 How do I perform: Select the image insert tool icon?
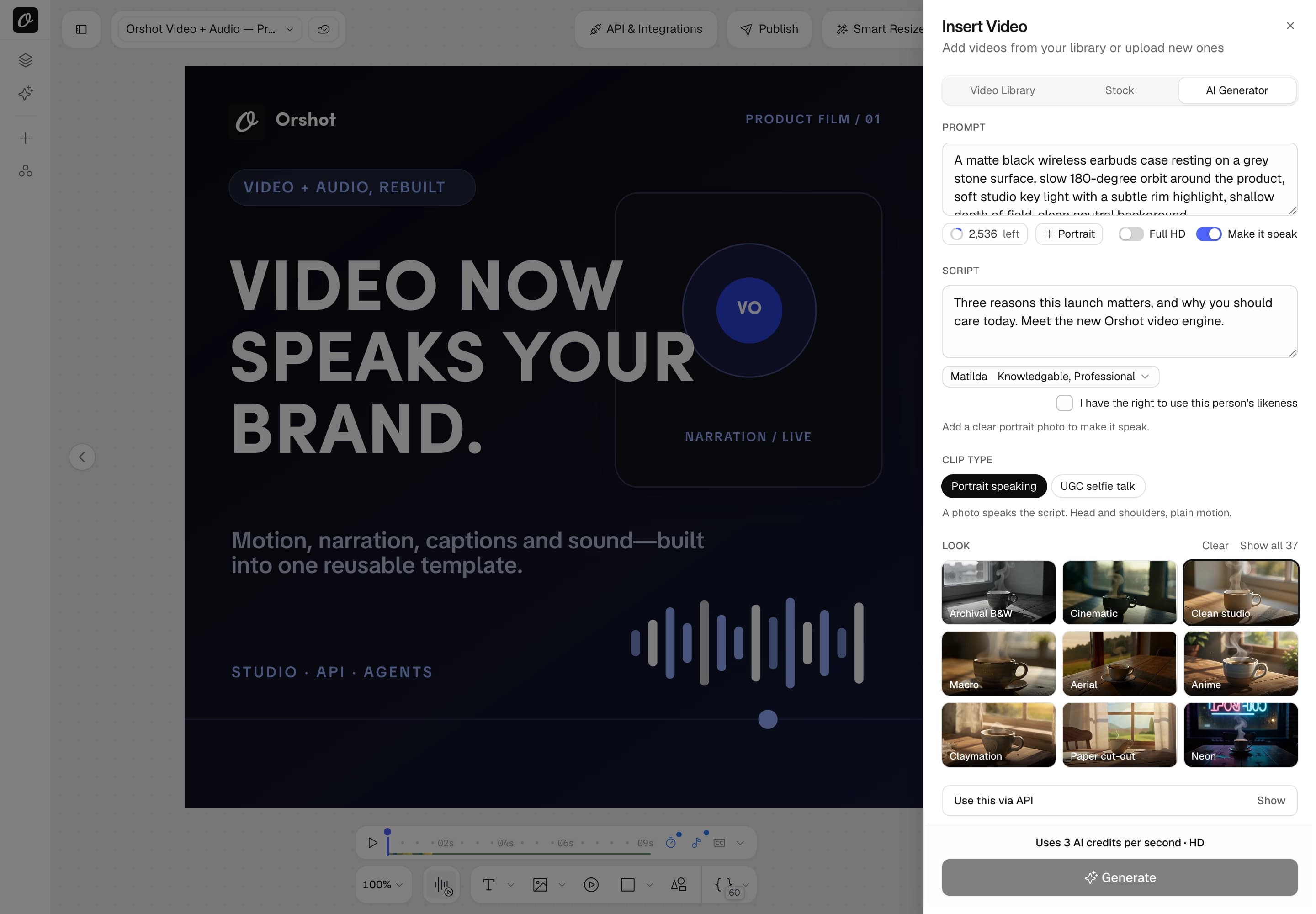tap(540, 885)
